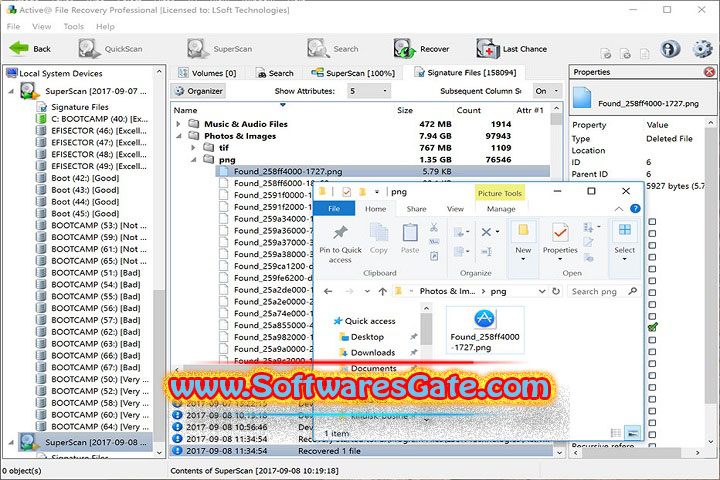Open the Show Attributes dropdown

point(369,91)
